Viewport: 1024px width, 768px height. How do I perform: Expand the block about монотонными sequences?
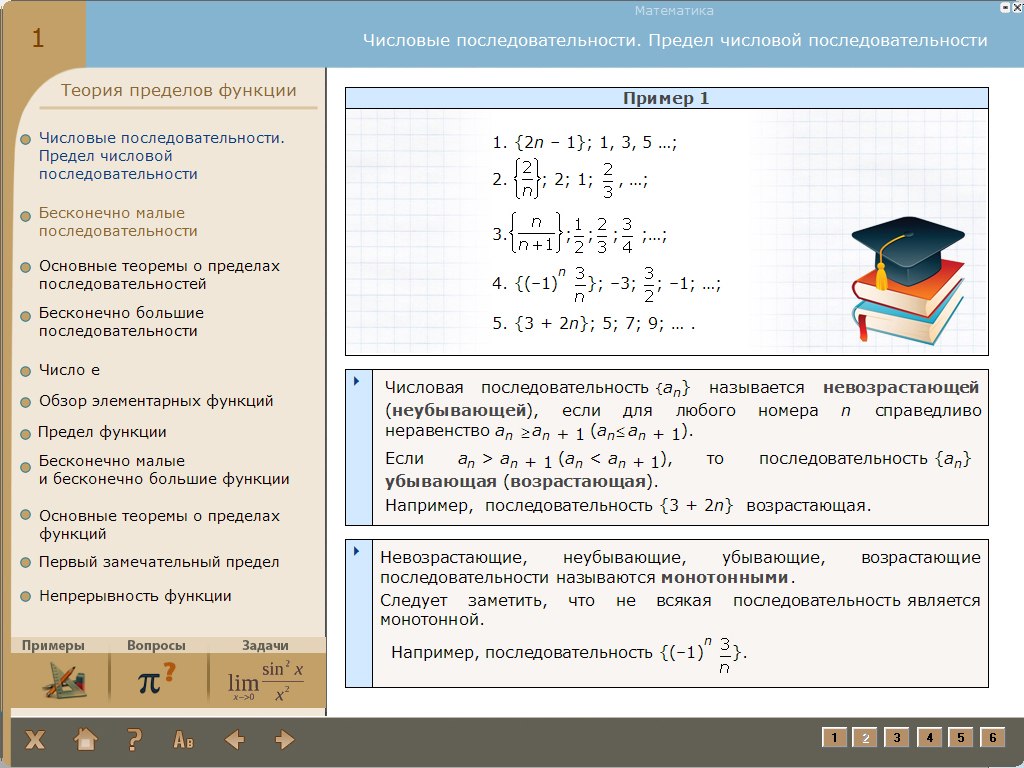click(x=357, y=552)
